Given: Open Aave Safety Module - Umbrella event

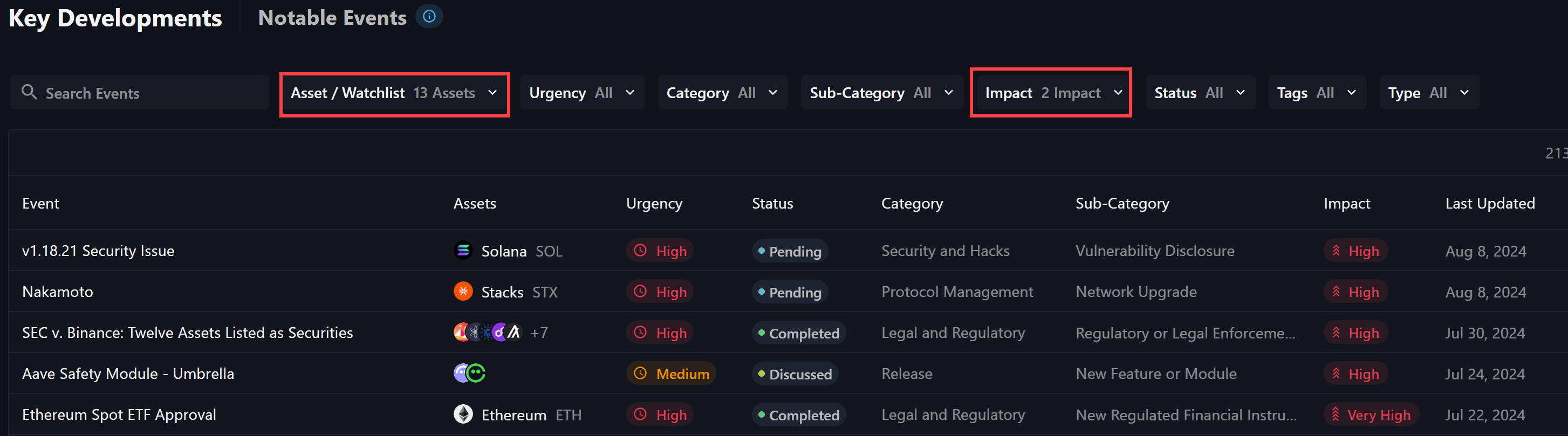Looking at the screenshot, I should [128, 373].
